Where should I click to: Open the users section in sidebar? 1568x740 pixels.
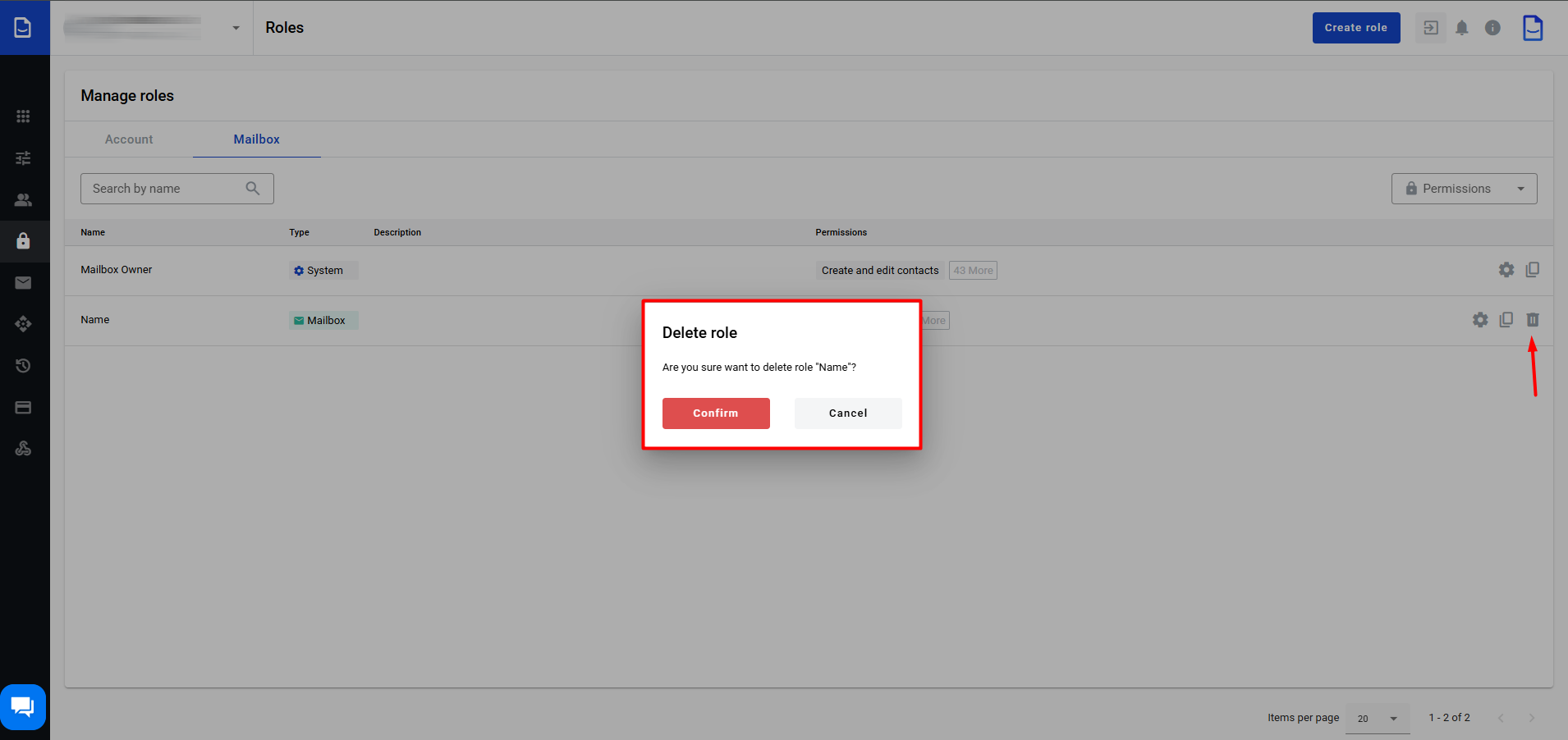pyautogui.click(x=23, y=199)
